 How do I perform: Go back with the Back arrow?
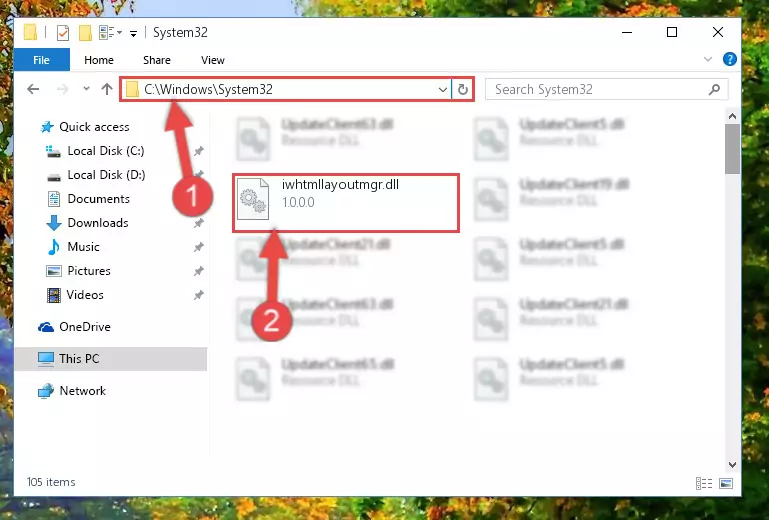click(x=33, y=89)
